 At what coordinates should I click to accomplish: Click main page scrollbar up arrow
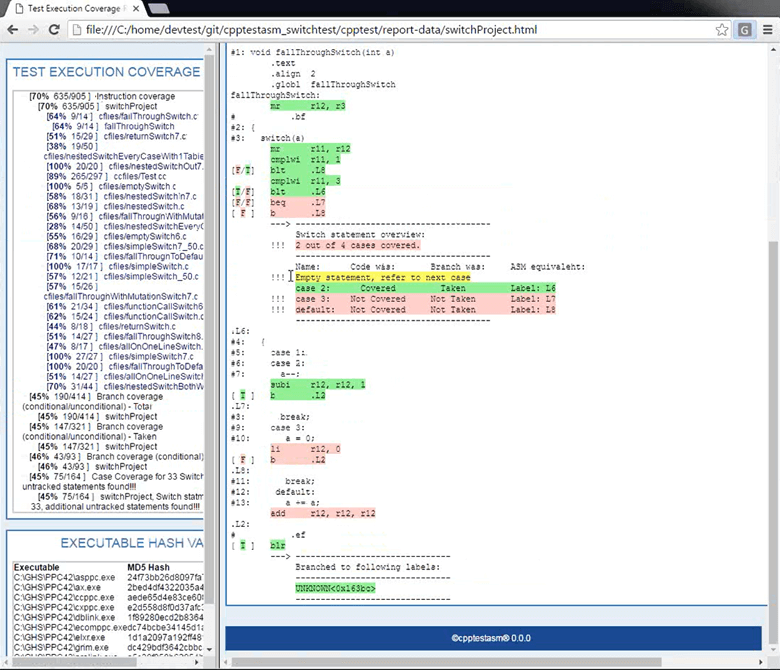coord(773,49)
